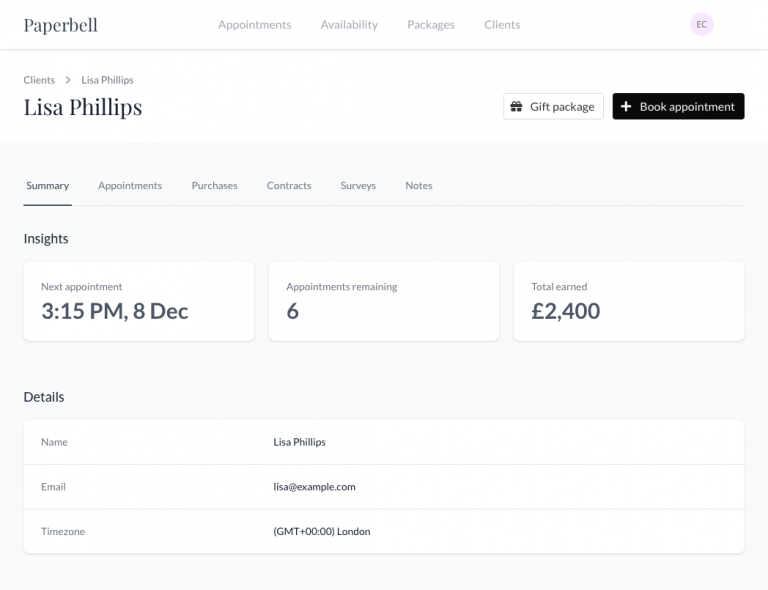Open Packages in the top navigation

tap(431, 24)
